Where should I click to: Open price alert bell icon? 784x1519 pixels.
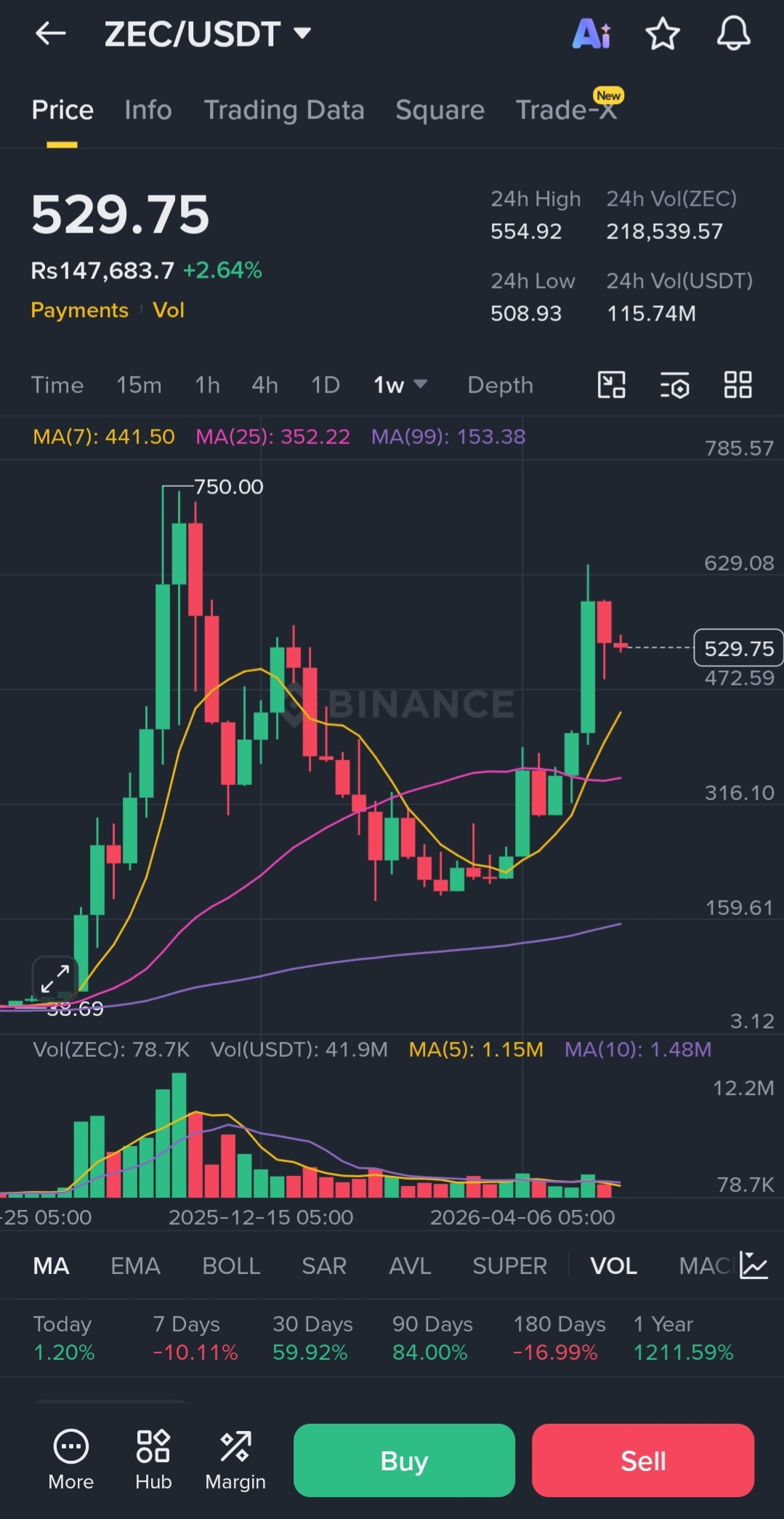[x=734, y=33]
